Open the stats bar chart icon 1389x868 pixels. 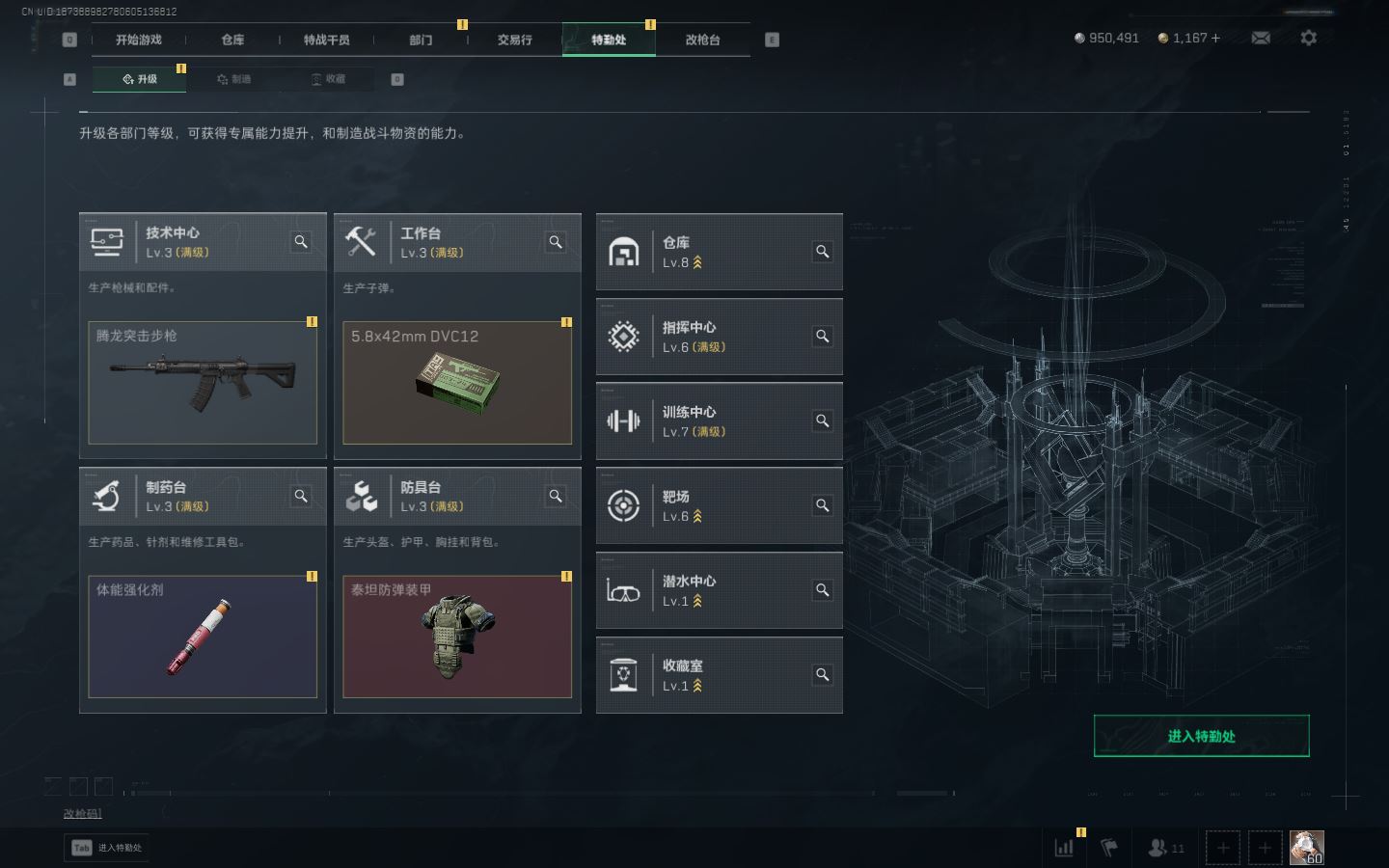(1064, 848)
